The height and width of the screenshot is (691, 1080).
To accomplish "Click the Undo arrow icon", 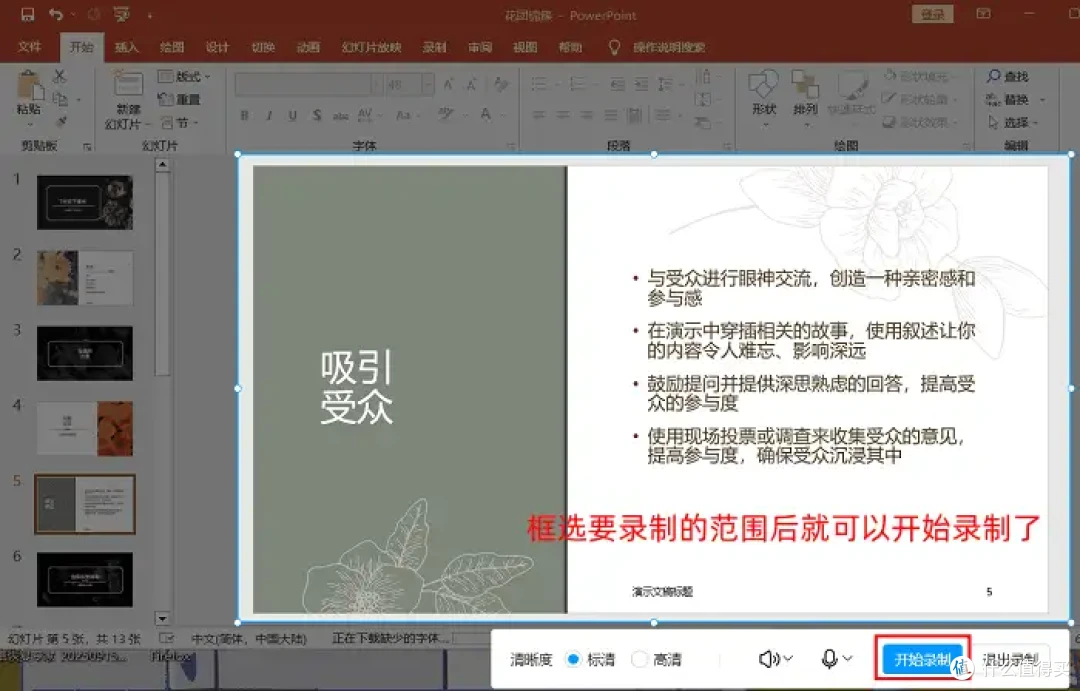I will (56, 14).
